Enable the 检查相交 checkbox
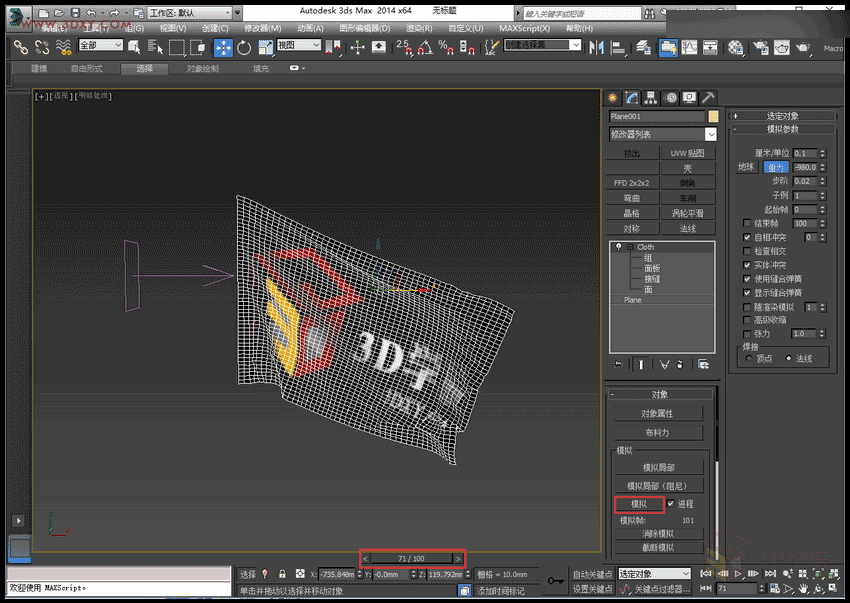 [747, 251]
